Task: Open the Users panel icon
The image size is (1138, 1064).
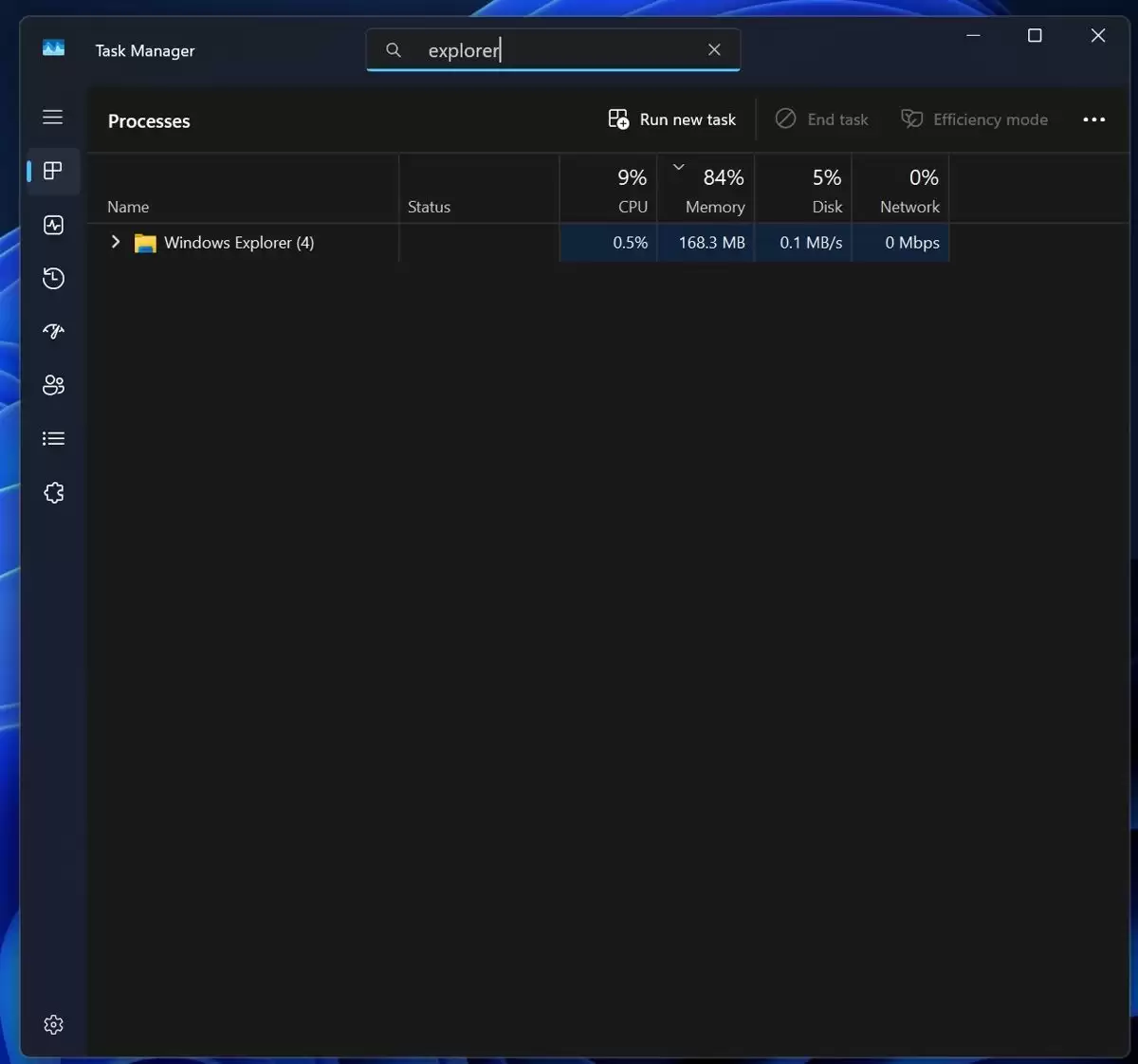Action: pos(53,384)
